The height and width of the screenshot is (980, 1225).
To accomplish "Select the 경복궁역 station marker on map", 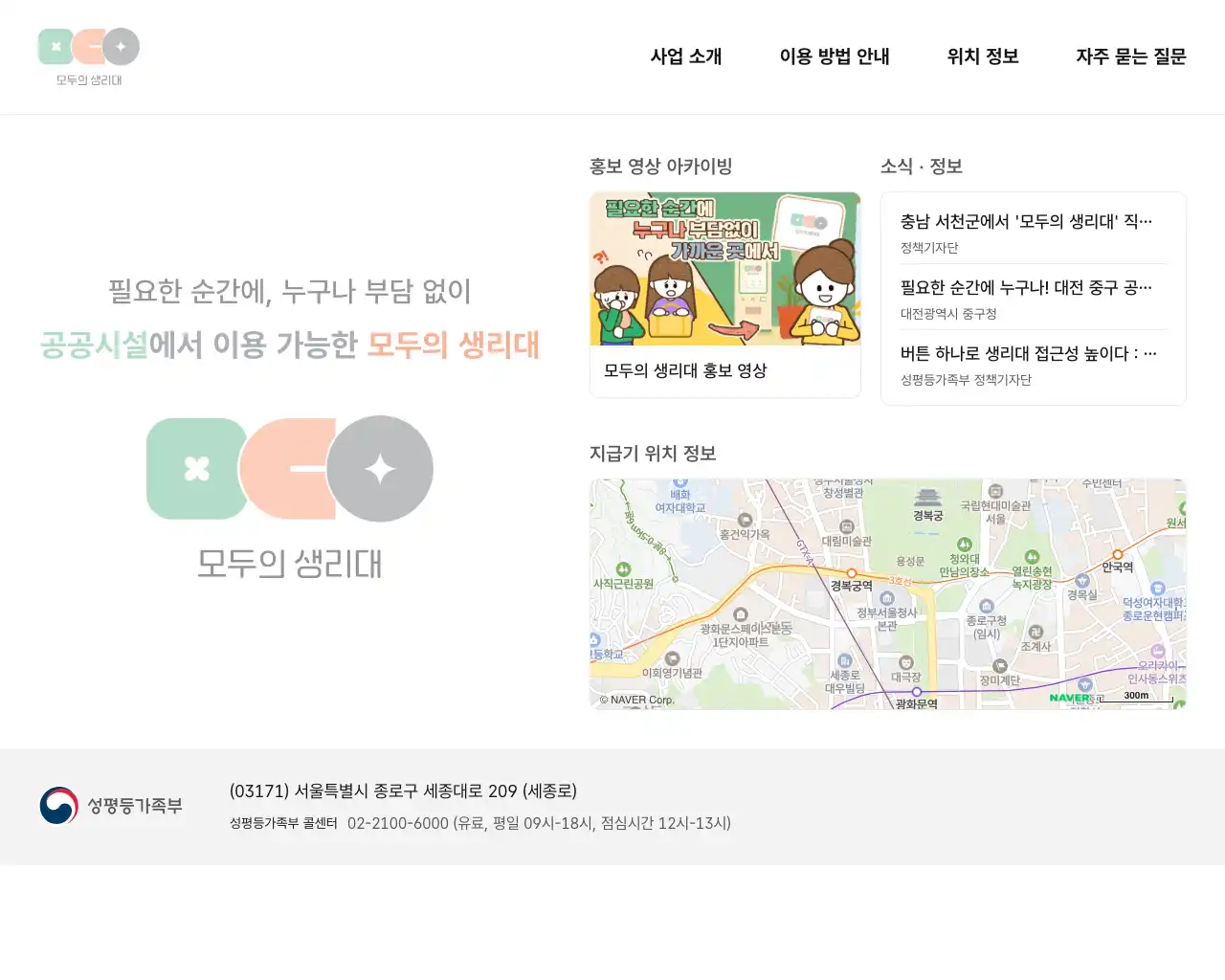I will coord(852,573).
